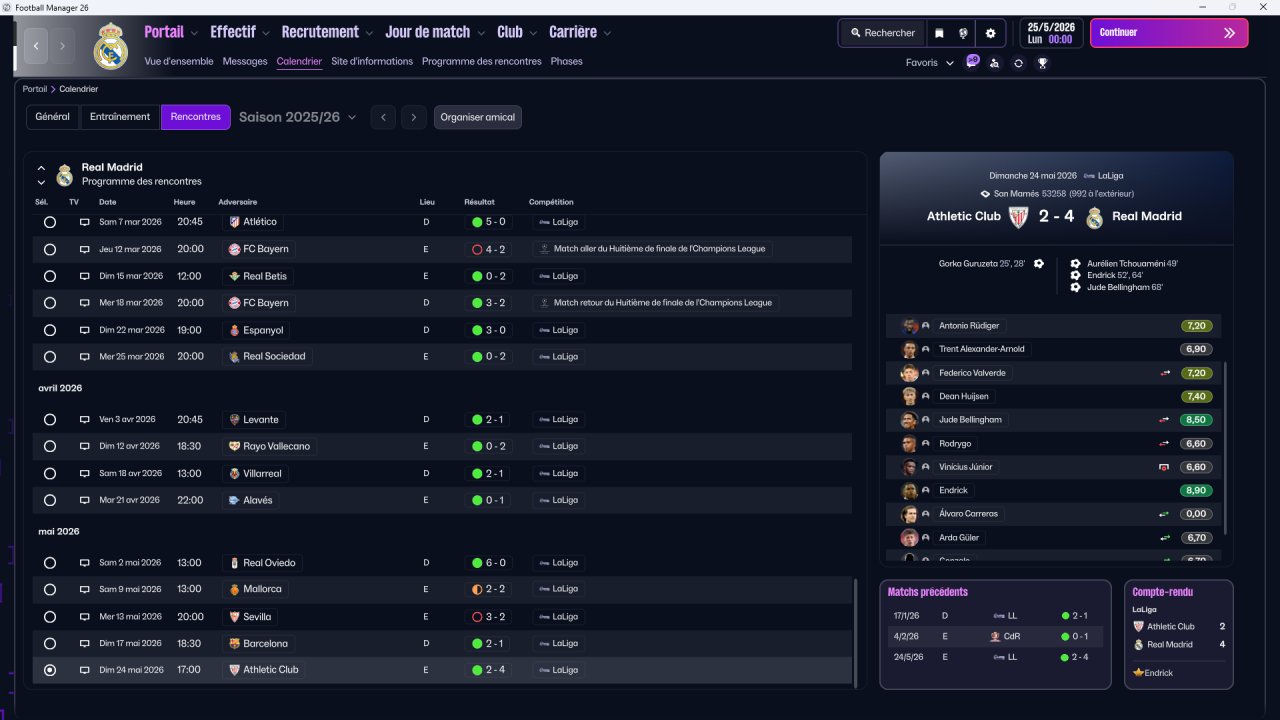Click the Organiser amical button
Viewport: 1280px width, 720px height.
tap(478, 117)
